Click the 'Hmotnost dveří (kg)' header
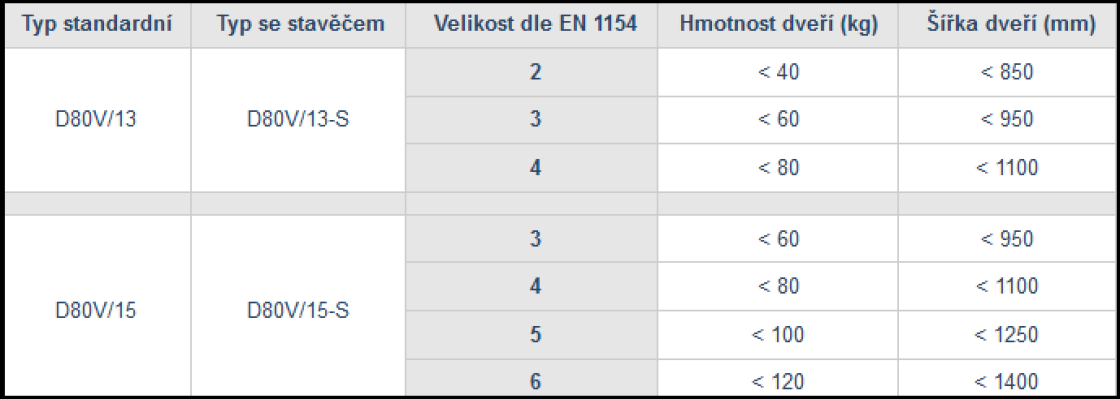1120x399 pixels. click(778, 24)
